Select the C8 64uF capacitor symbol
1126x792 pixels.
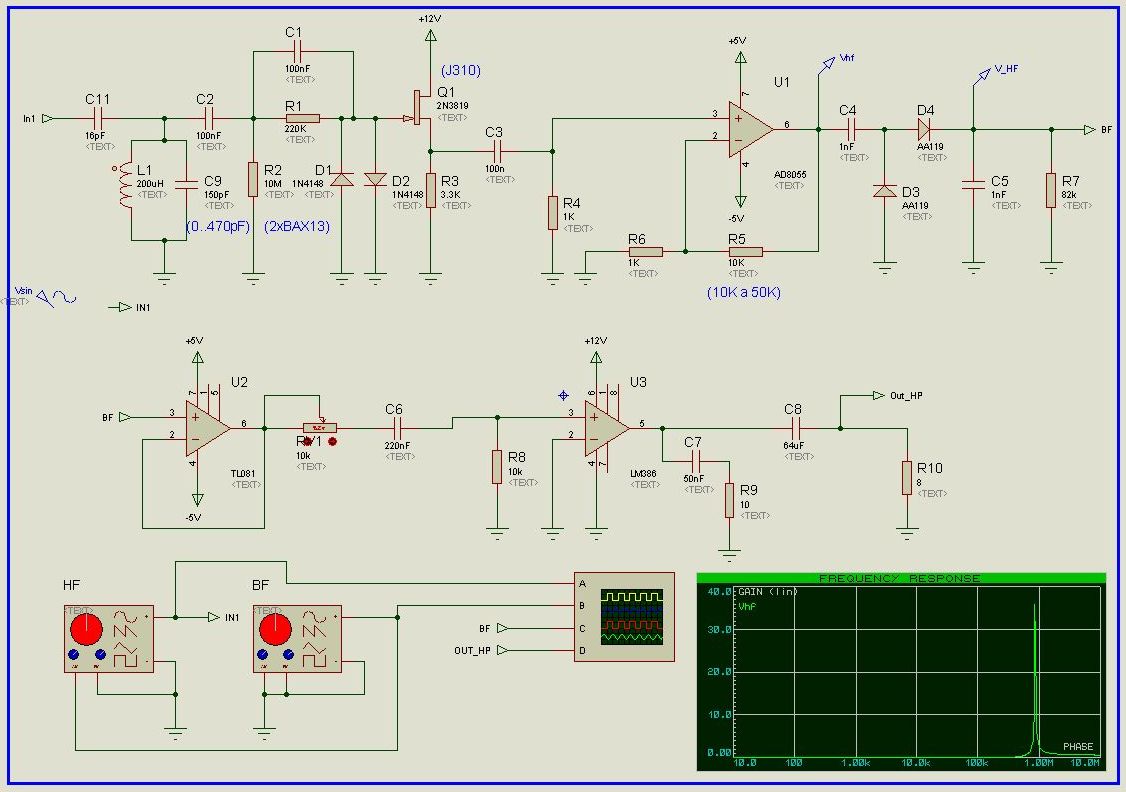pyautogui.click(x=795, y=429)
